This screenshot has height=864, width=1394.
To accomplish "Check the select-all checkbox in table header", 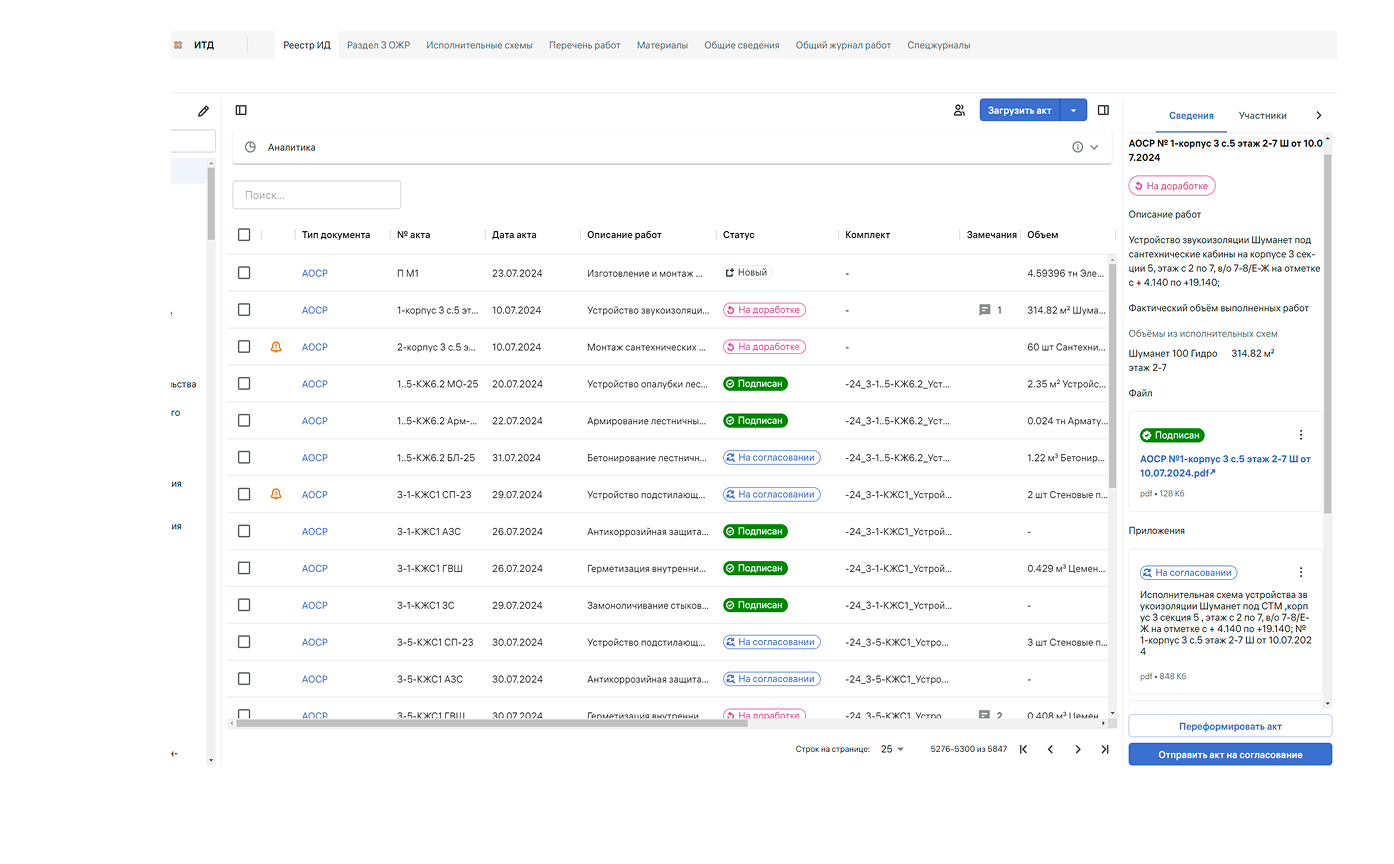I will pyautogui.click(x=244, y=235).
